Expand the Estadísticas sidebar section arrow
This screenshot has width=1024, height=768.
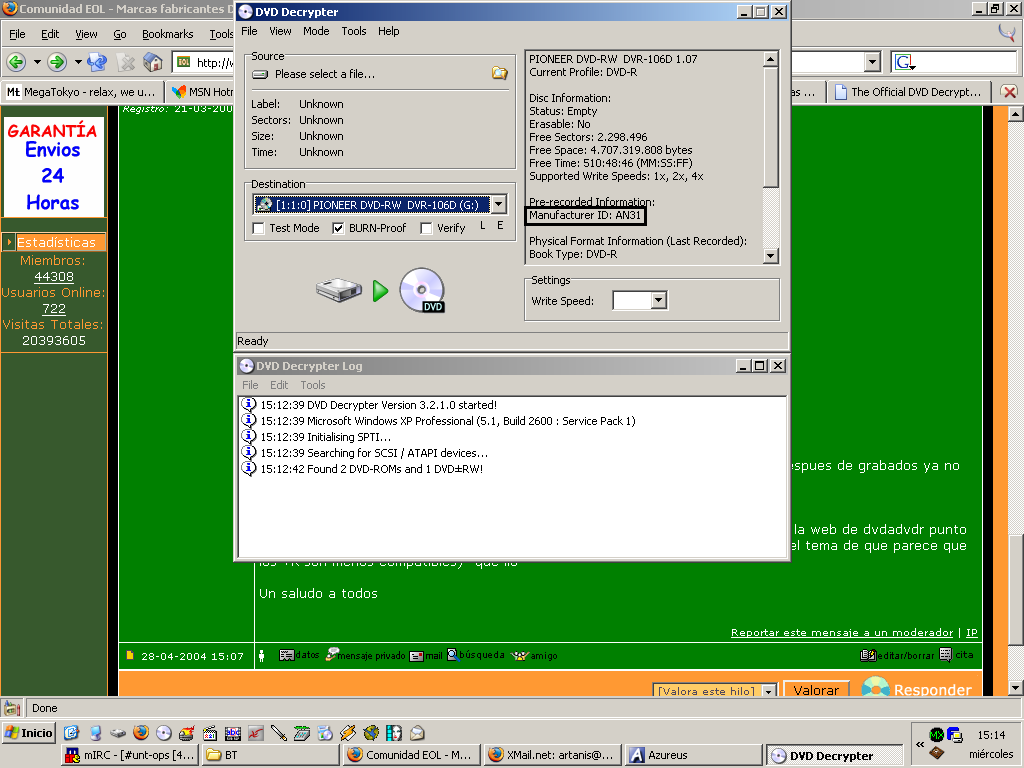pos(8,242)
